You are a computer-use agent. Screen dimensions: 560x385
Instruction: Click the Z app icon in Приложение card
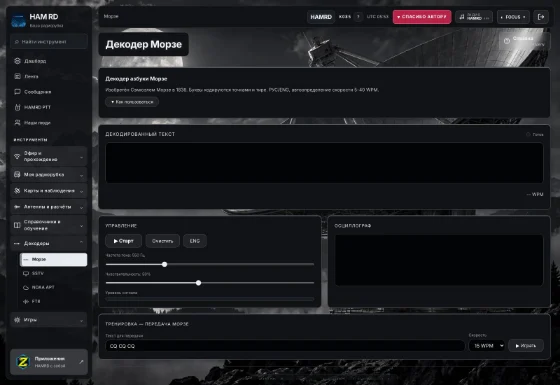(22, 362)
